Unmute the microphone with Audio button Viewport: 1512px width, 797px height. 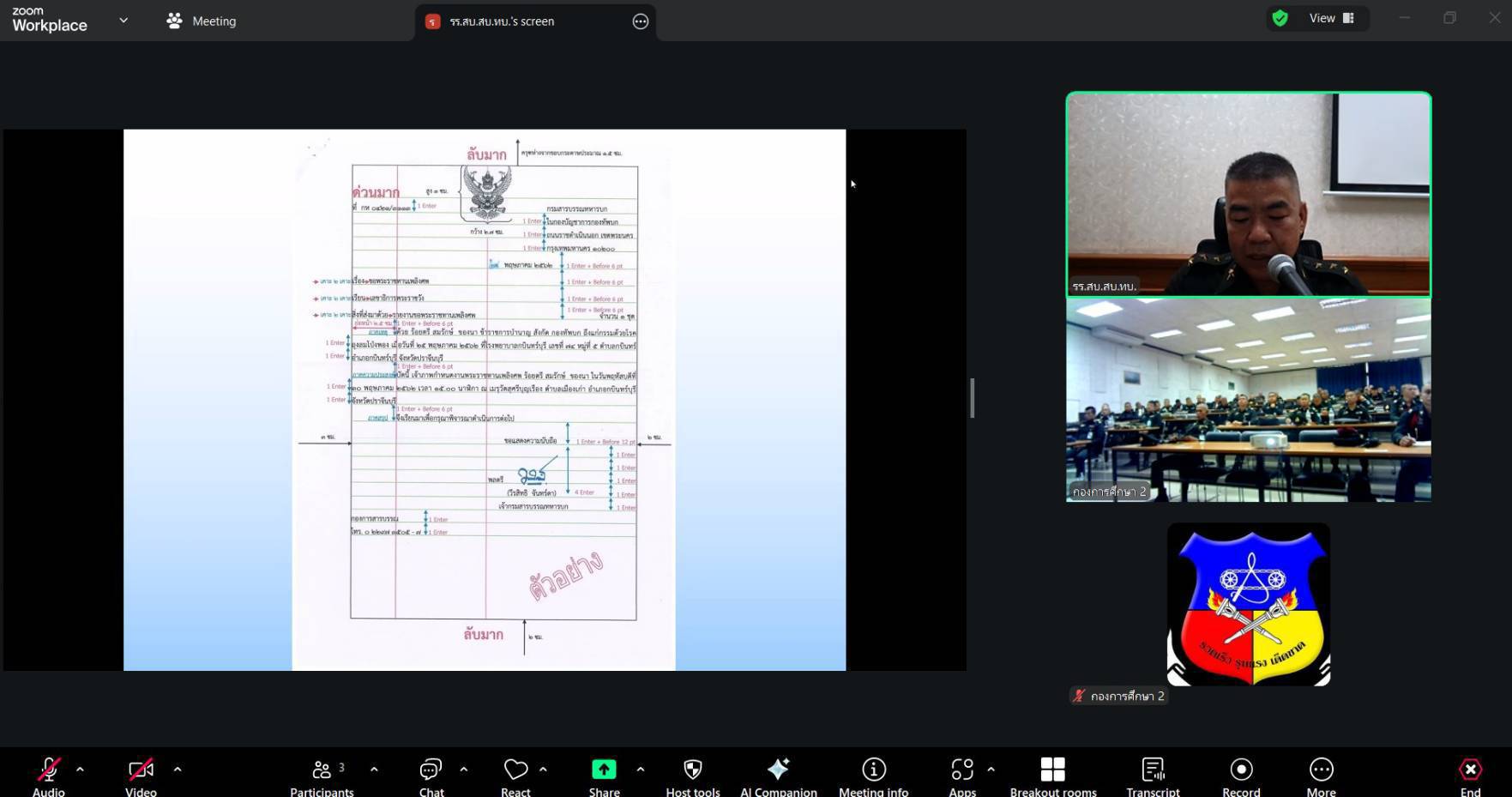pos(49,770)
